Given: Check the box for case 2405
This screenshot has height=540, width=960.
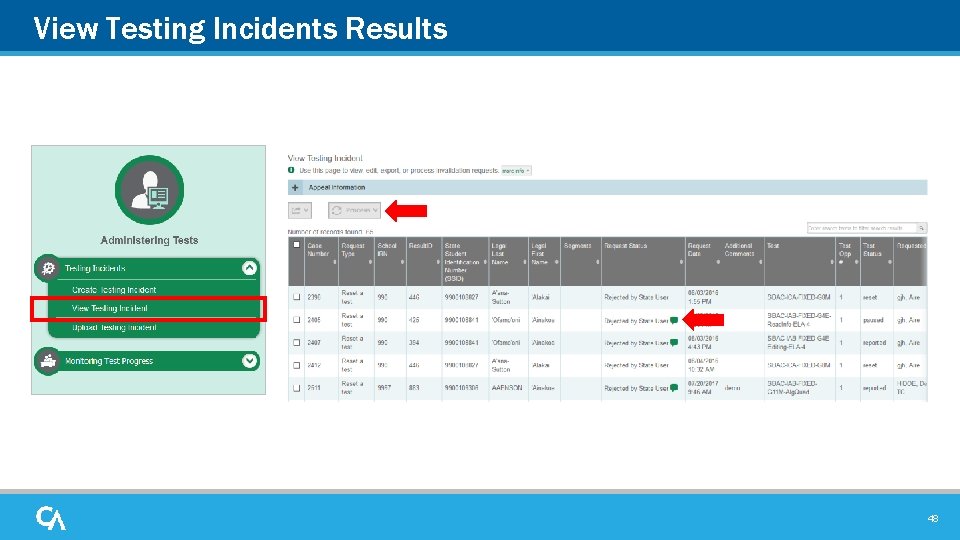Looking at the screenshot, I should pyautogui.click(x=297, y=320).
